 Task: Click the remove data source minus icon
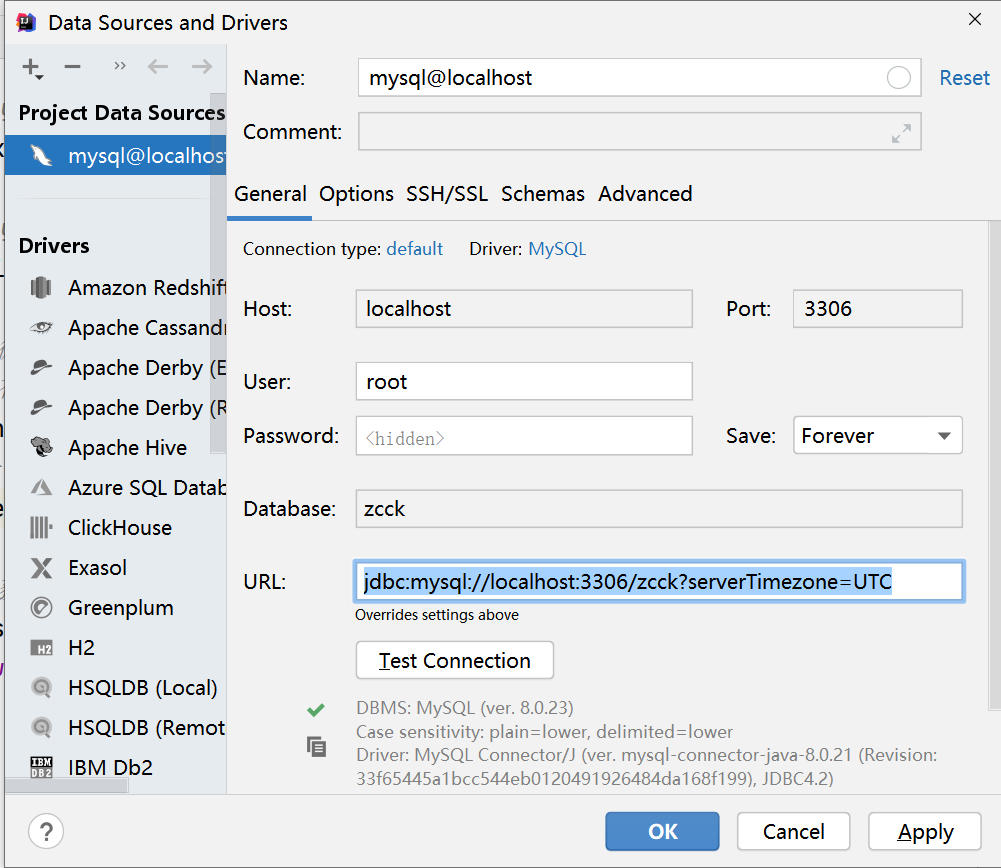72,67
